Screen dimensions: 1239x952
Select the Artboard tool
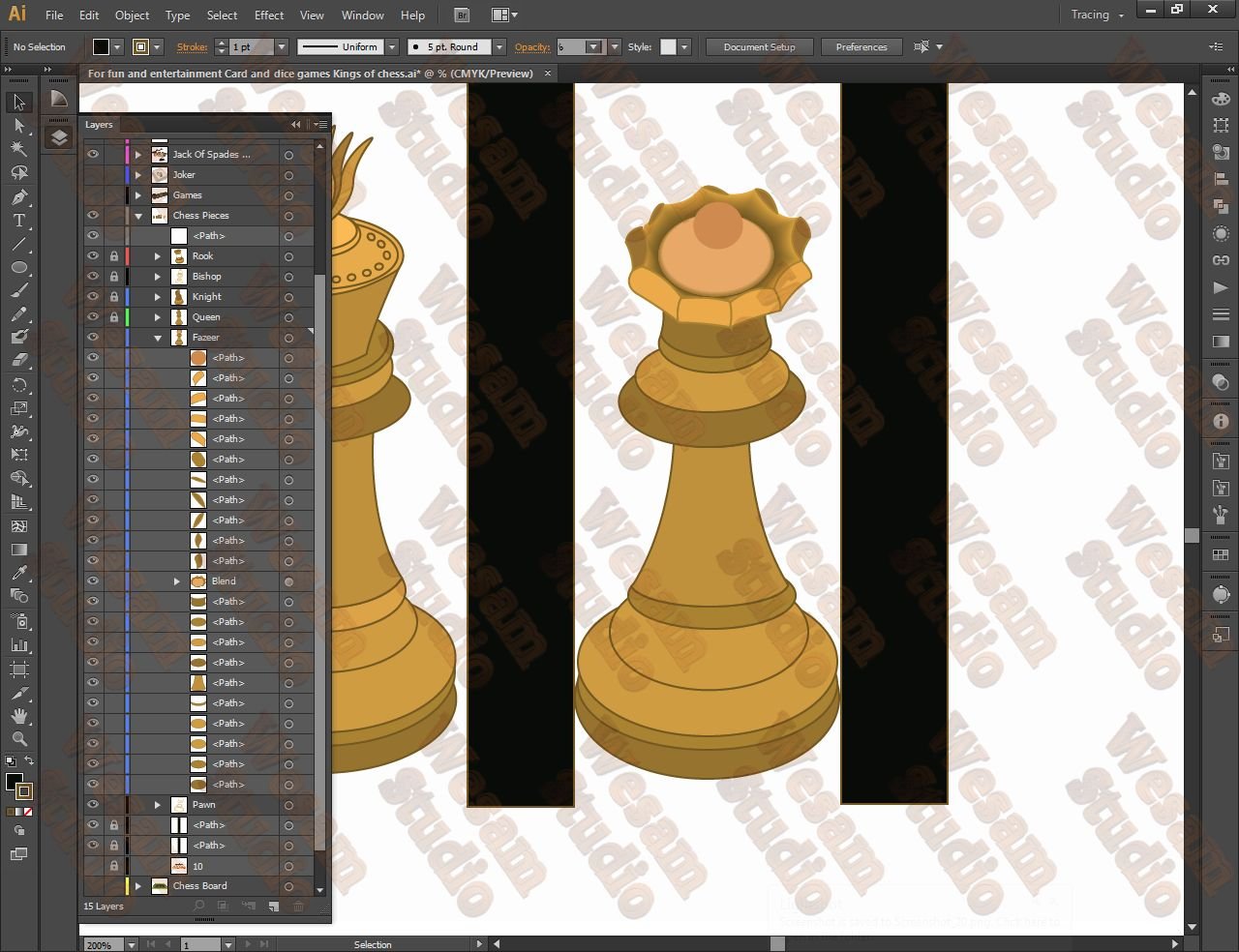[18, 669]
